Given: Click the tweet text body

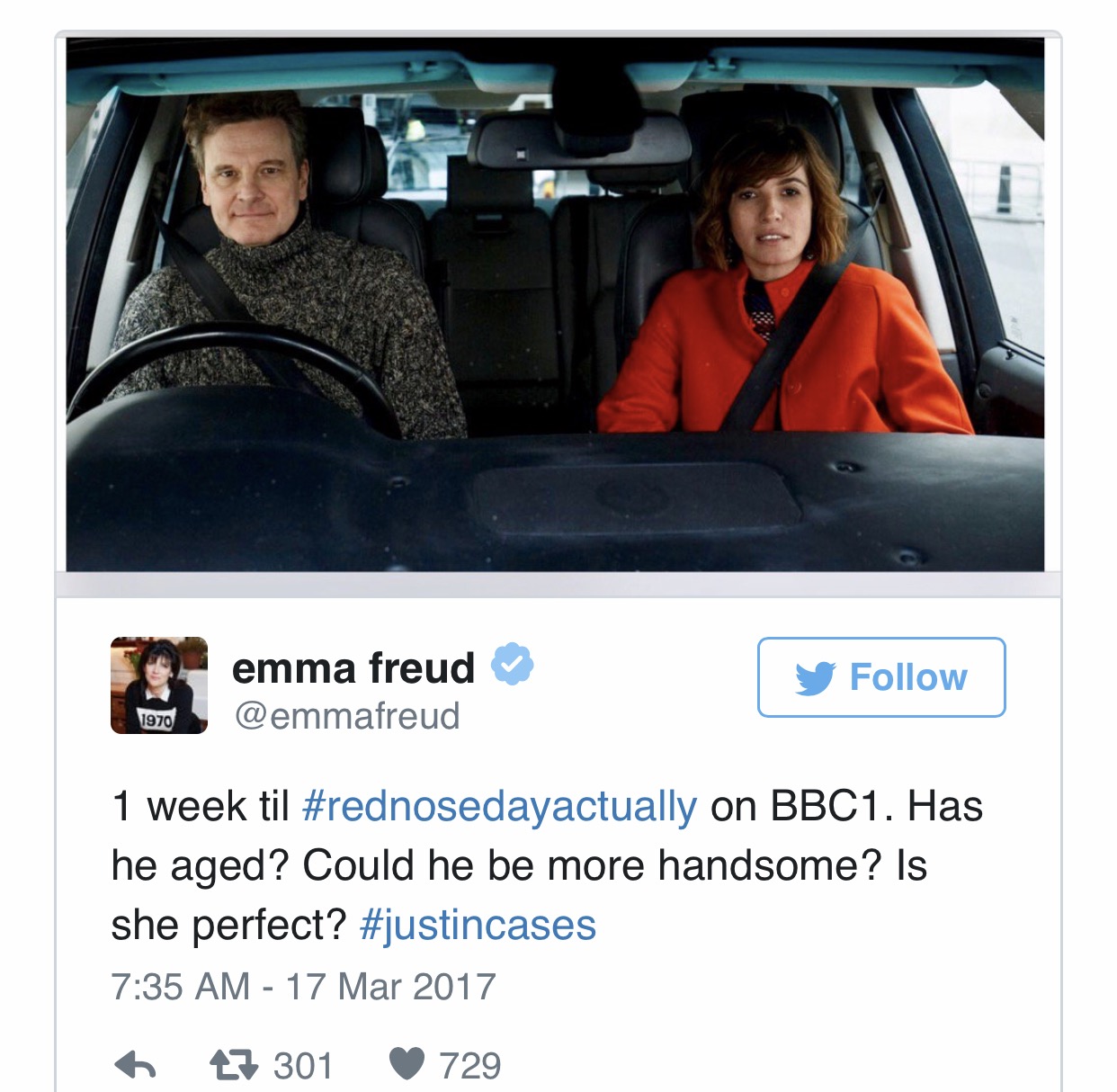Looking at the screenshot, I should pyautogui.click(x=547, y=865).
